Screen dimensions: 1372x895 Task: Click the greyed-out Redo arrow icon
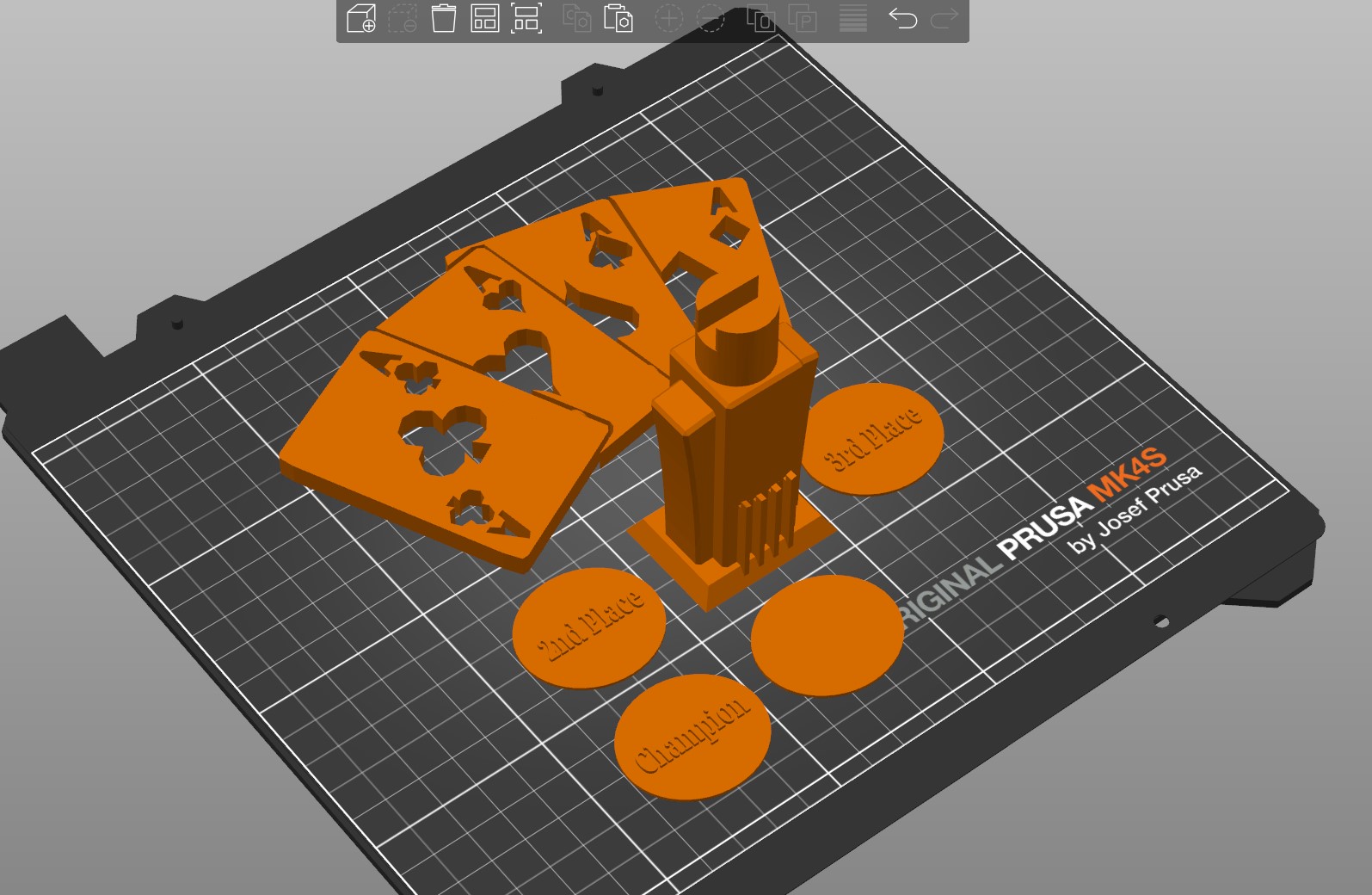tap(944, 18)
